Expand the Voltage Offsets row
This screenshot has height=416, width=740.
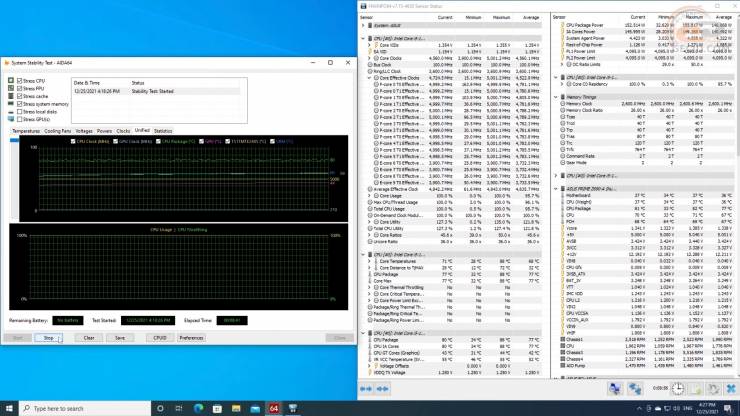tap(370, 366)
